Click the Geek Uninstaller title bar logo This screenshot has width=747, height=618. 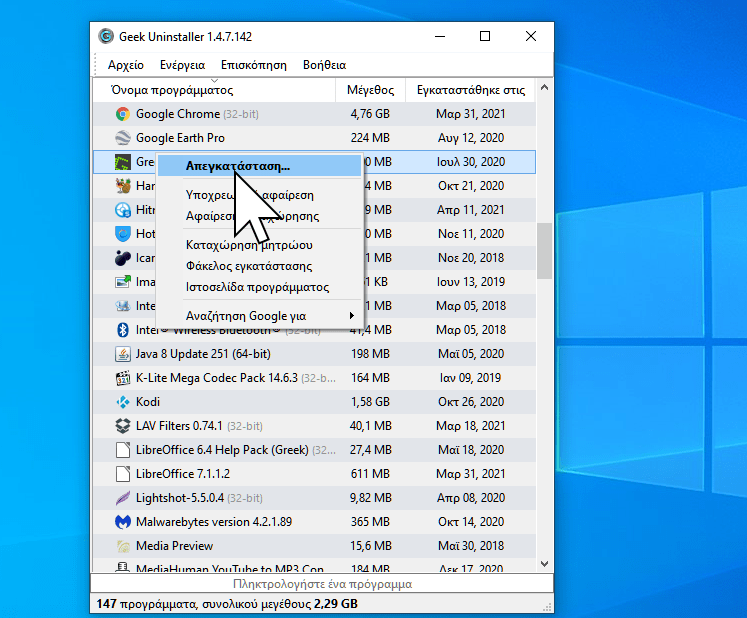tap(106, 36)
